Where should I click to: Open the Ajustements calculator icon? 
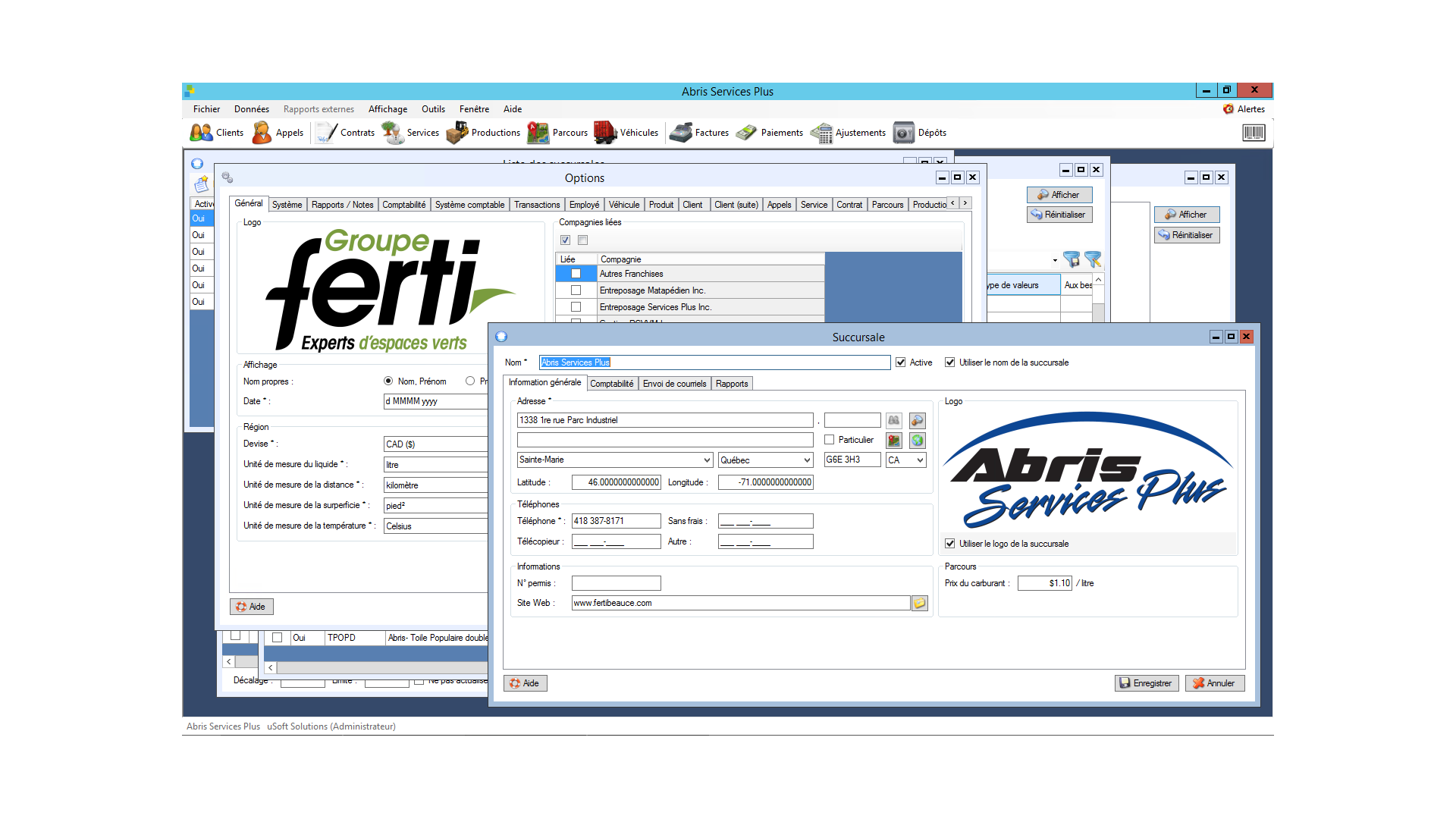(848, 133)
